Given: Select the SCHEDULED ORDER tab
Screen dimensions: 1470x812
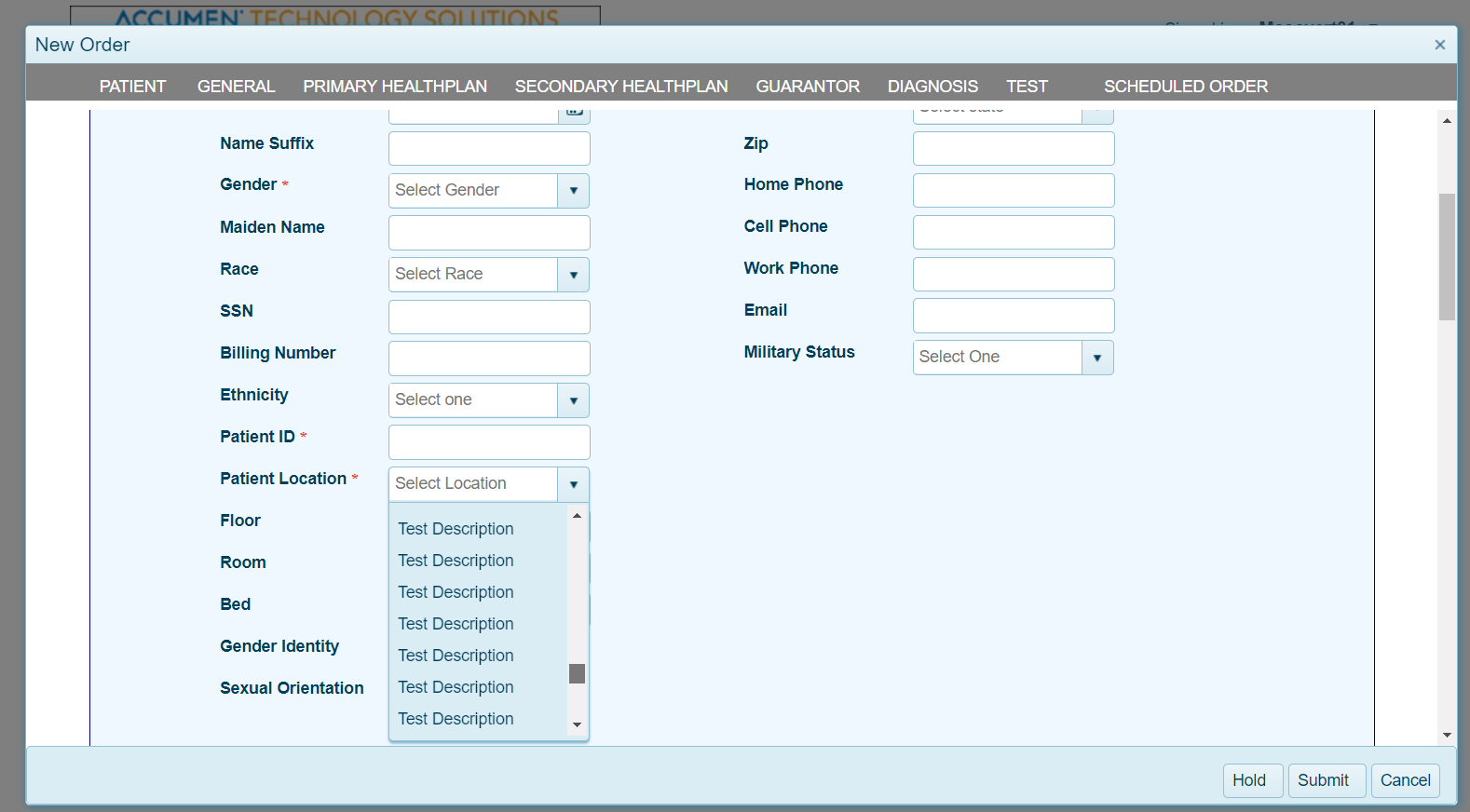Looking at the screenshot, I should pos(1185,87).
